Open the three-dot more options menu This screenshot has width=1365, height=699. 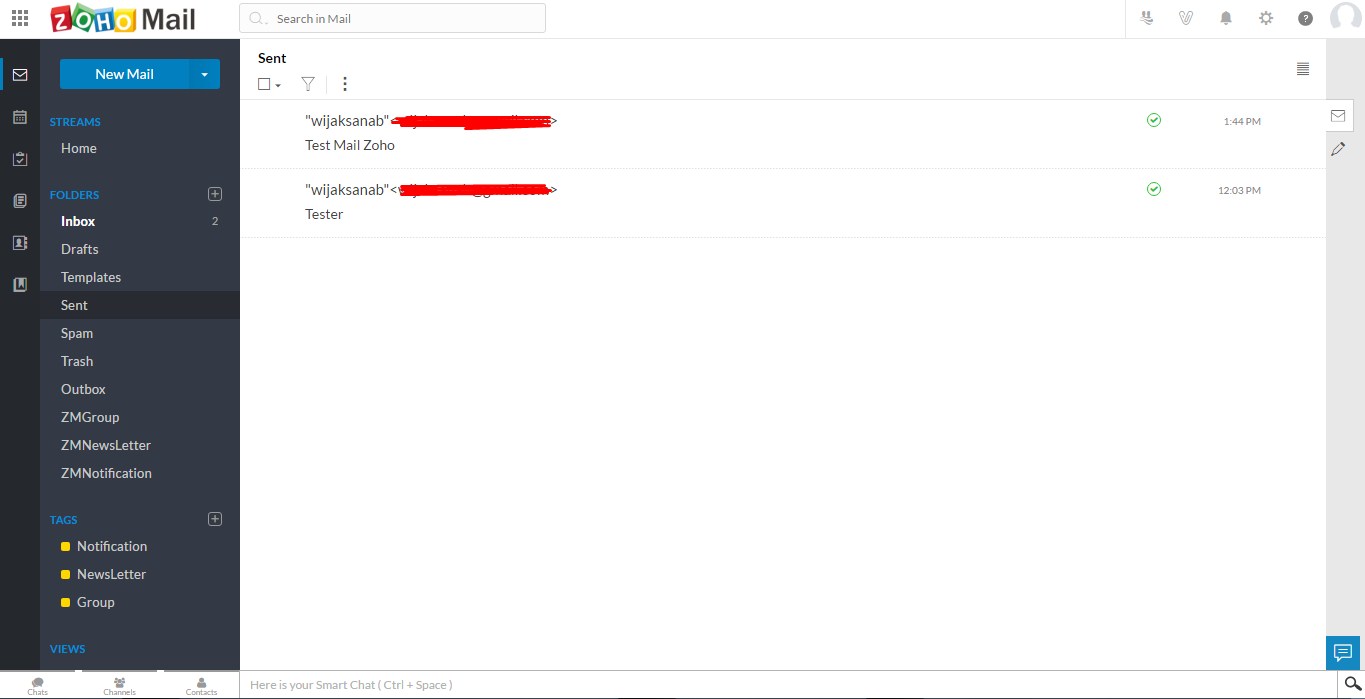coord(345,84)
